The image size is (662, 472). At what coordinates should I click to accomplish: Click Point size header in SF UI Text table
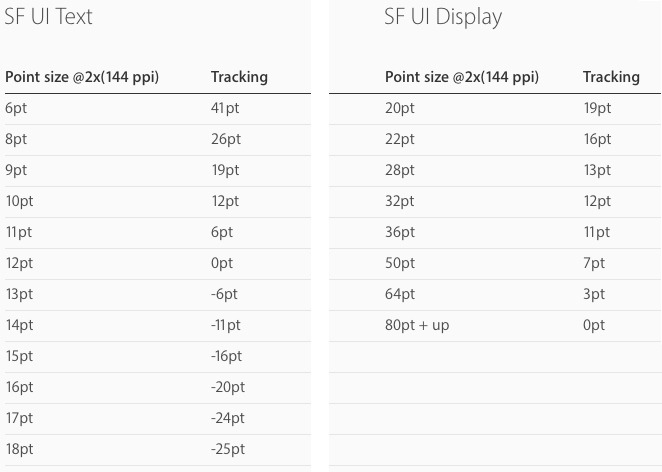pyautogui.click(x=82, y=77)
